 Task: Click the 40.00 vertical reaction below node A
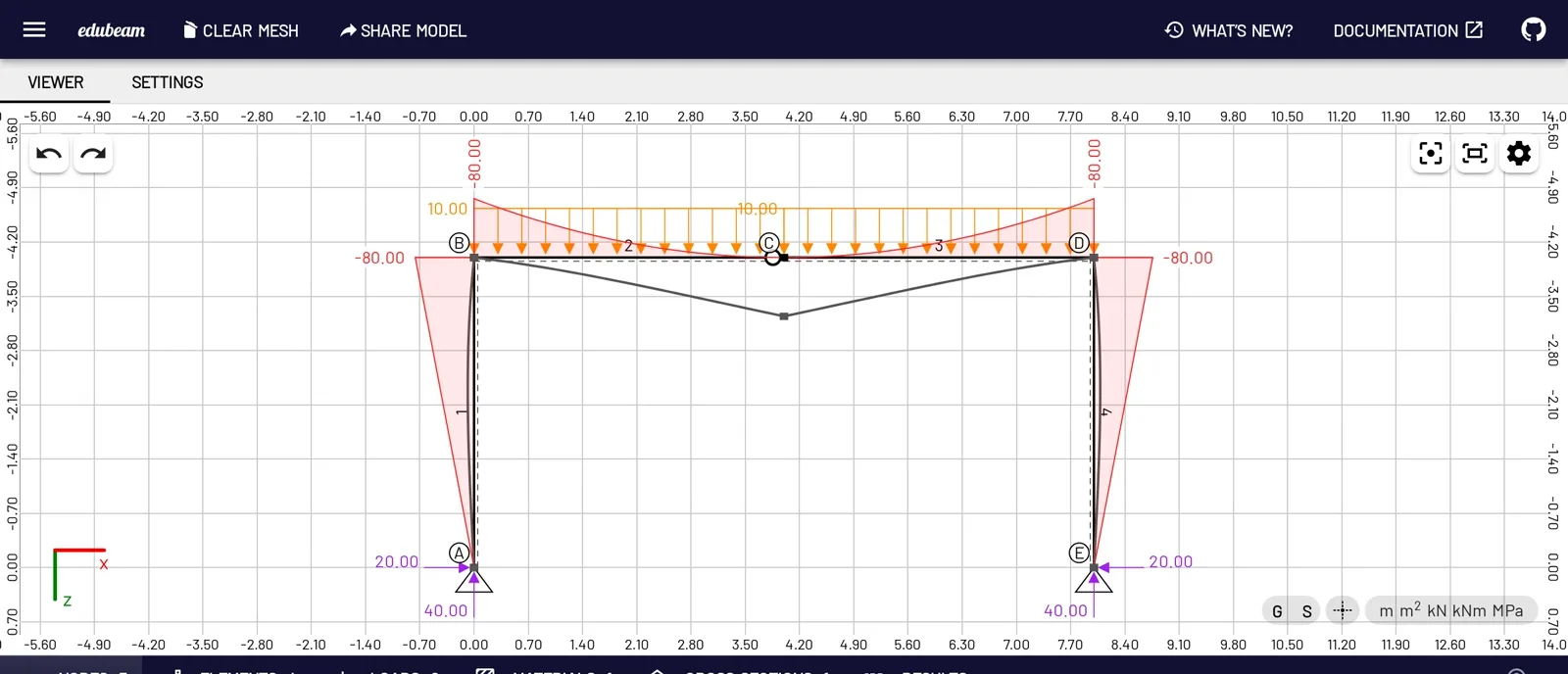(446, 610)
